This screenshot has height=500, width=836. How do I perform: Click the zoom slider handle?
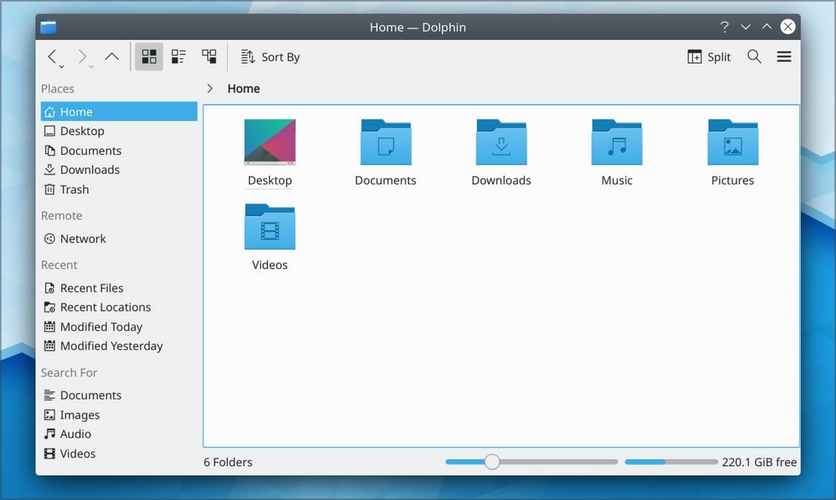click(492, 462)
